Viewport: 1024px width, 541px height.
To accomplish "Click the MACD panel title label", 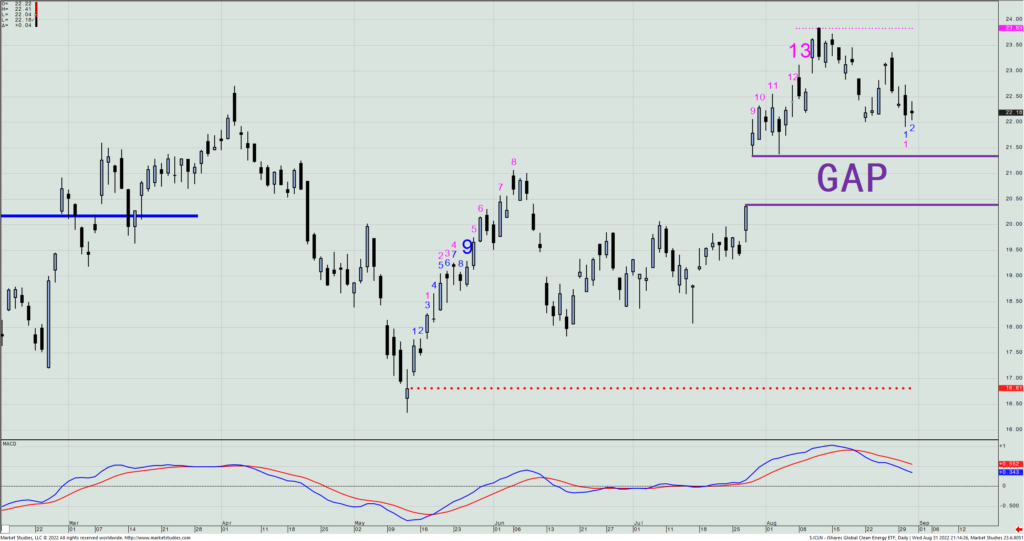I will tap(9, 444).
